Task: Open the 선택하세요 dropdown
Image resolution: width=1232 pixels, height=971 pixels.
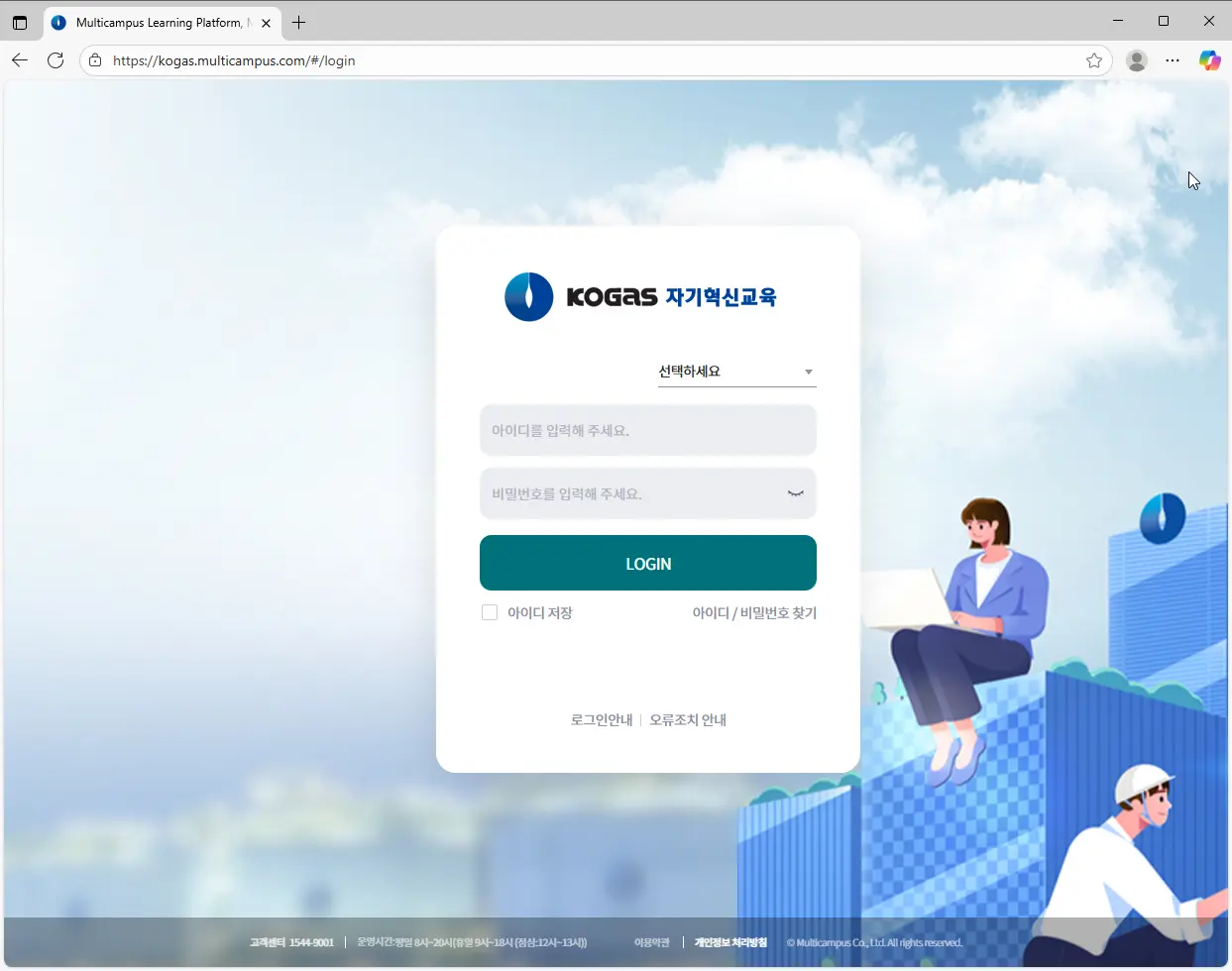Action: click(737, 372)
